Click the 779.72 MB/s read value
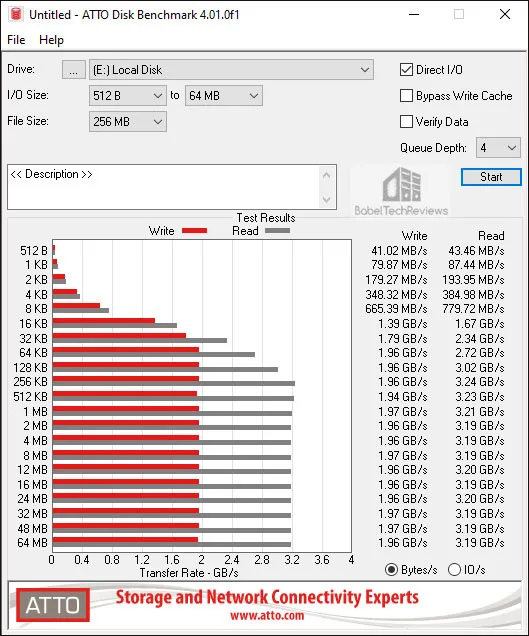Image resolution: width=529 pixels, height=636 pixels. coord(473,309)
